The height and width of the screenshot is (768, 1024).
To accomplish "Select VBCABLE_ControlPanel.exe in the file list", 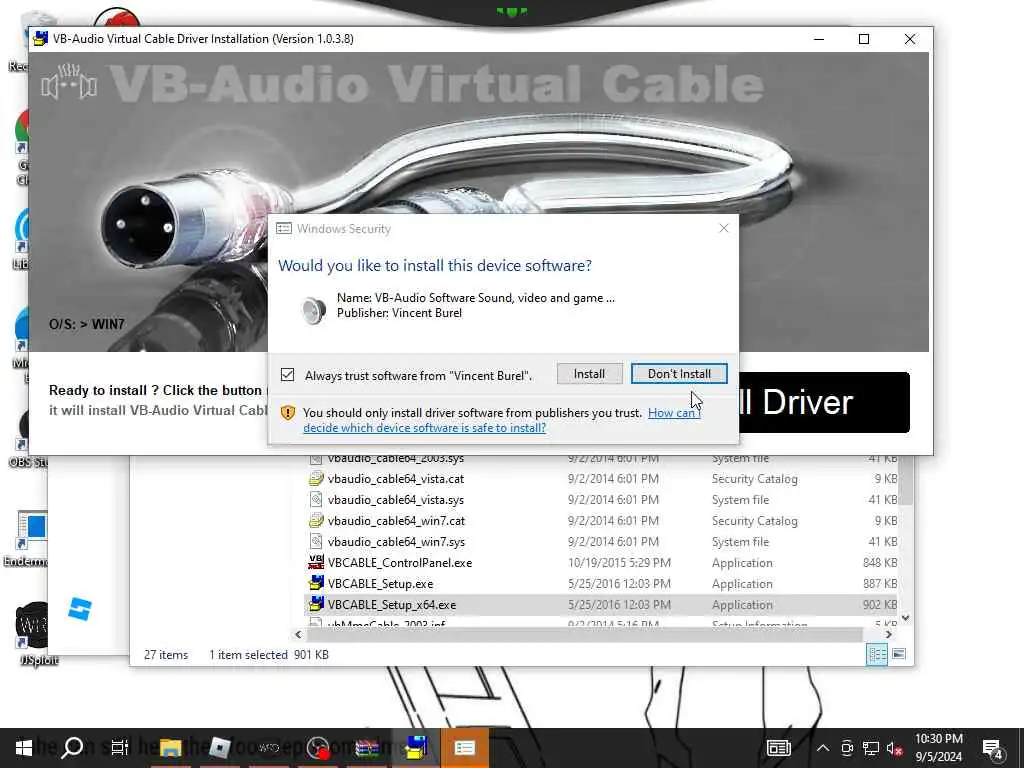I will (400, 562).
